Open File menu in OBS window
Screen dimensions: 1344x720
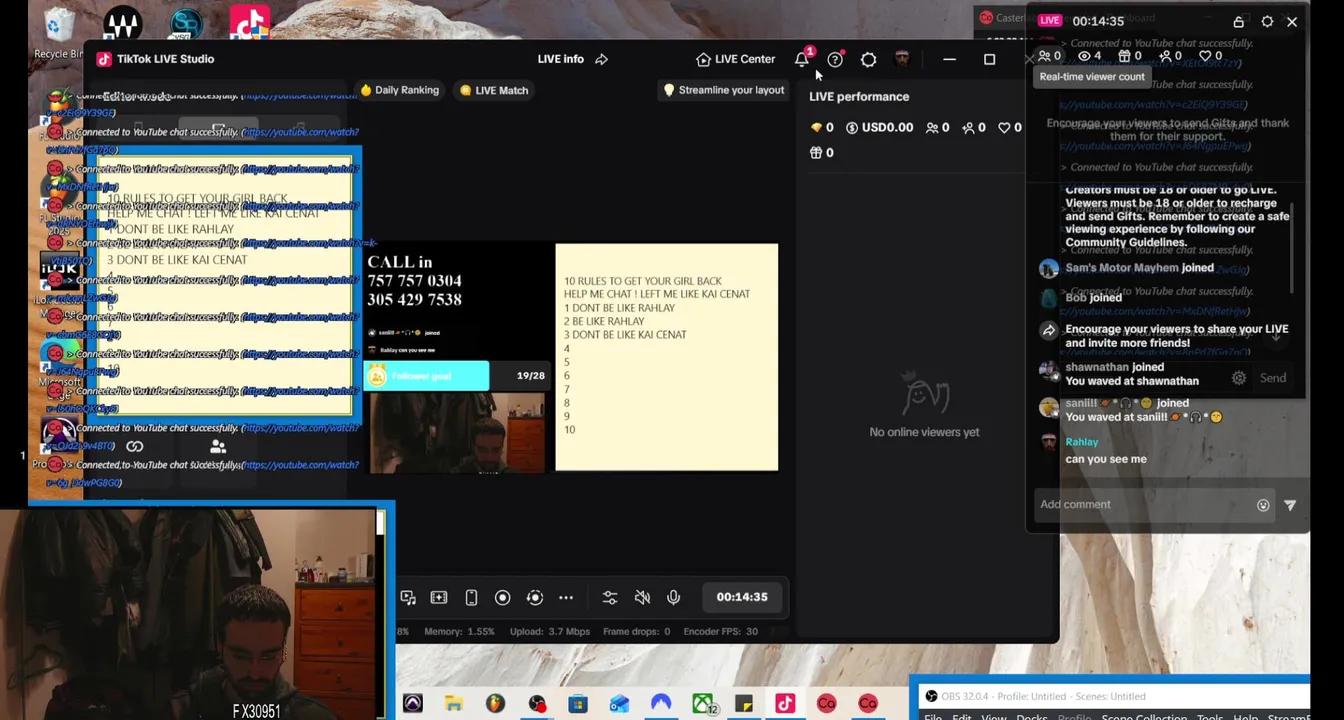tap(933, 717)
